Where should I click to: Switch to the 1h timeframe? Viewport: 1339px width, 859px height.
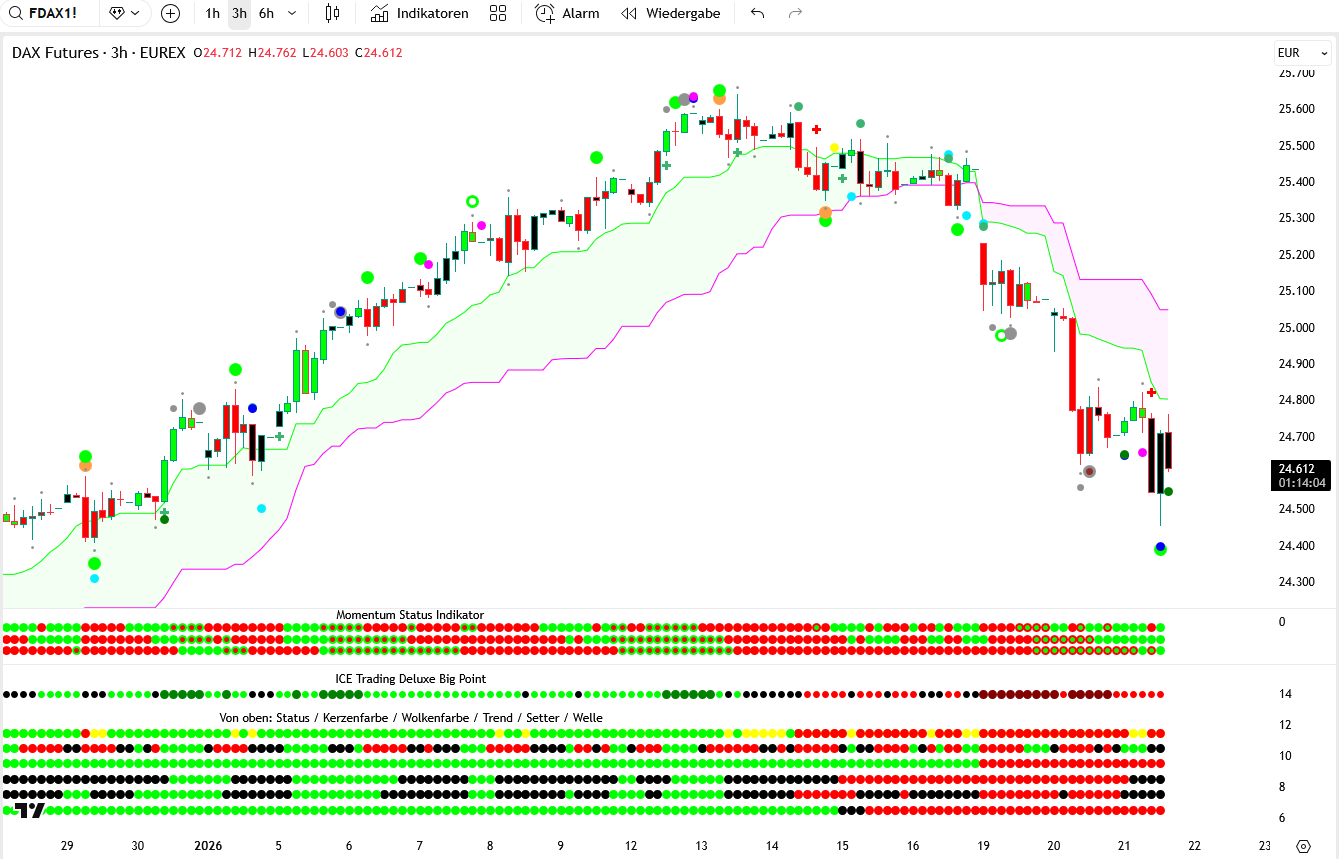212,13
